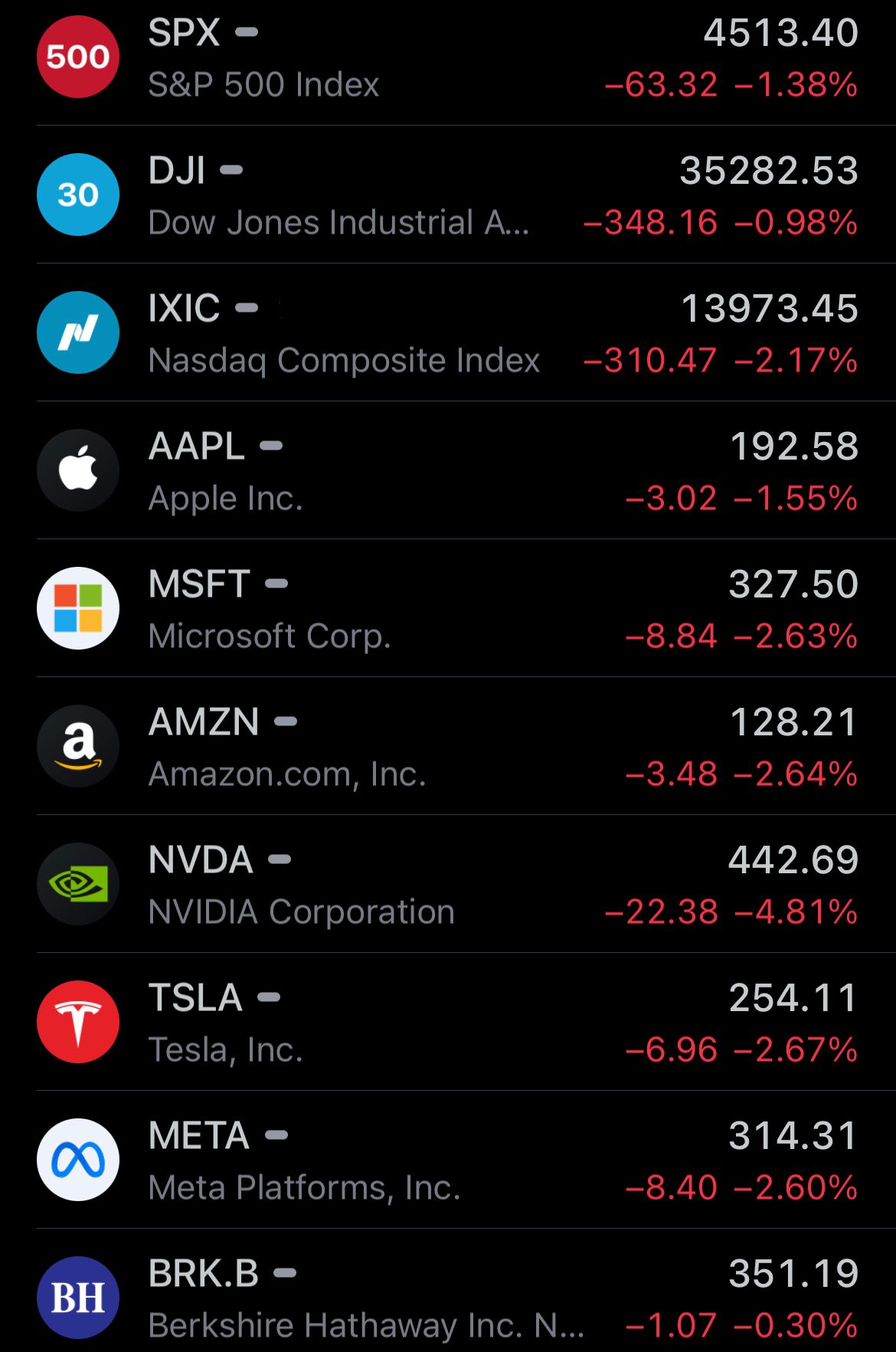Open the Nasdaq Composite logo icon
Image resolution: width=896 pixels, height=1352 pixels.
[78, 332]
